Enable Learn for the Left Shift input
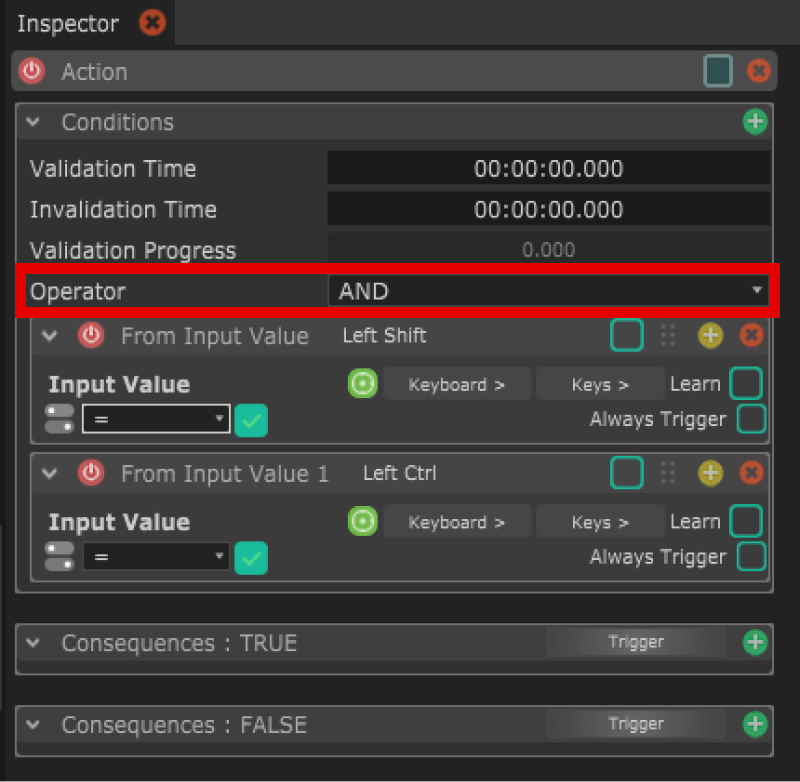 click(x=746, y=384)
